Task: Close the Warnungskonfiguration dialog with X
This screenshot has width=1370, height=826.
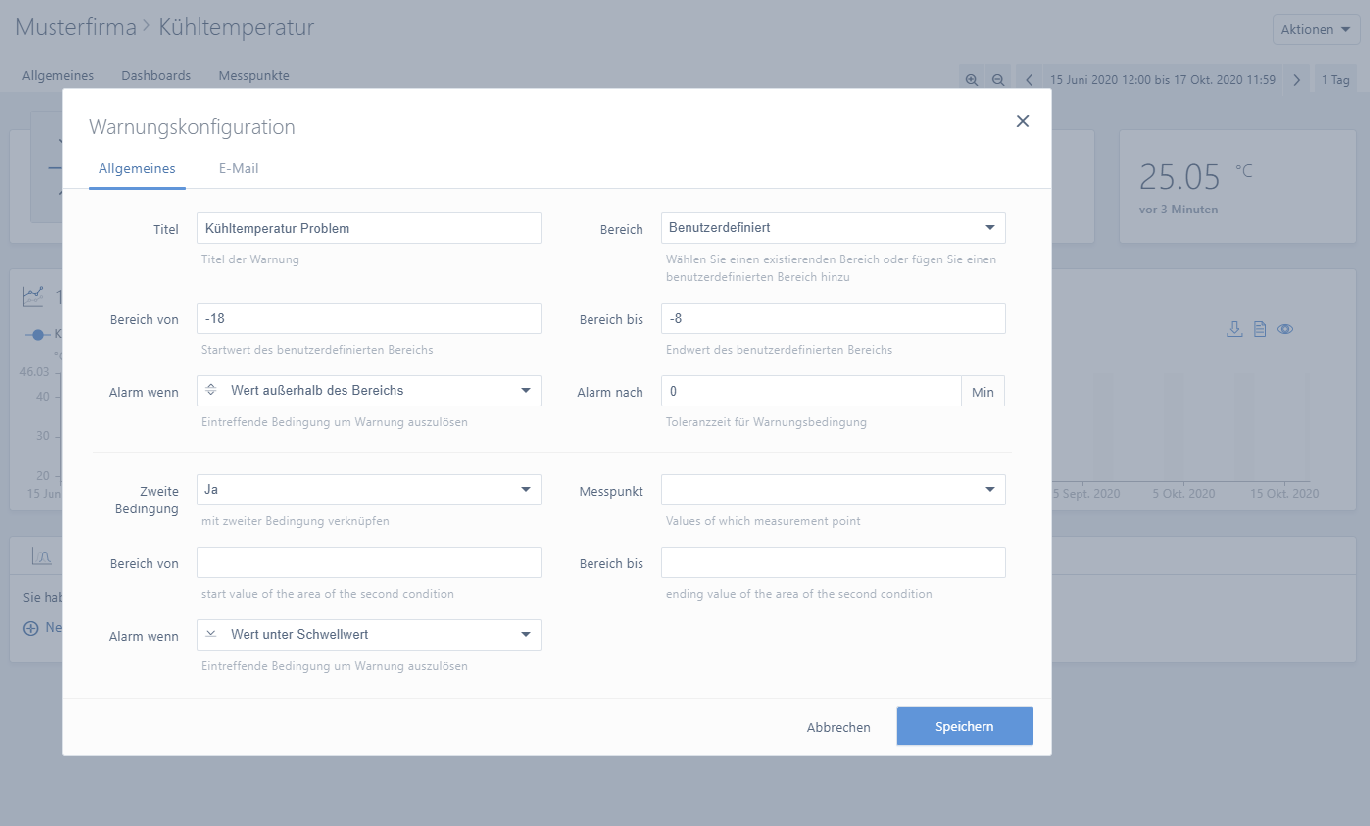Action: tap(1022, 121)
